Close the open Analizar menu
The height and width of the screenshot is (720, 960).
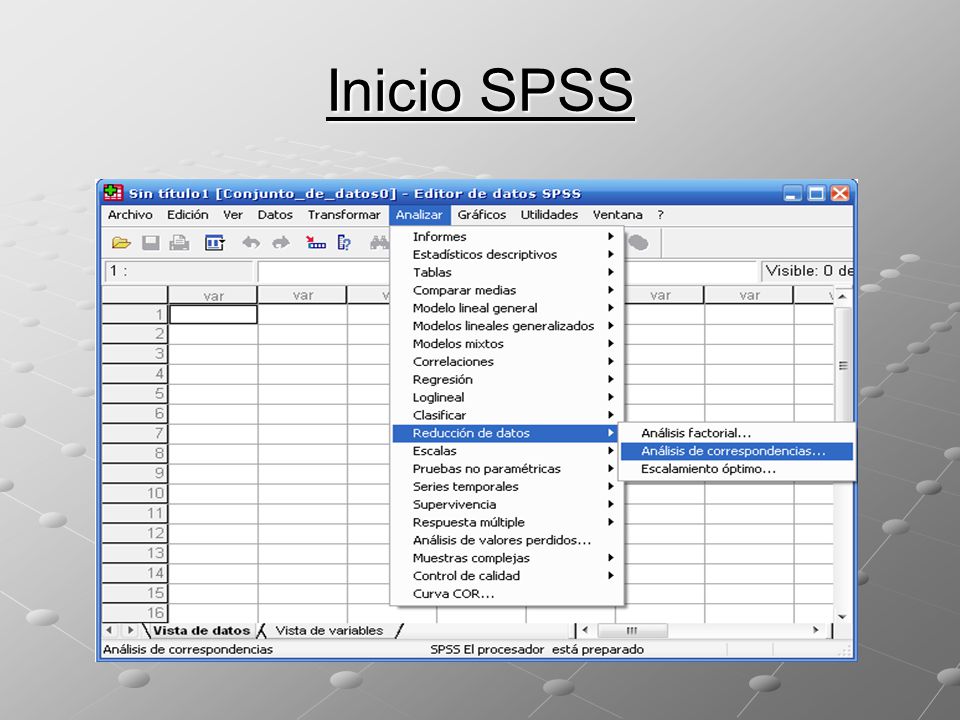419,215
